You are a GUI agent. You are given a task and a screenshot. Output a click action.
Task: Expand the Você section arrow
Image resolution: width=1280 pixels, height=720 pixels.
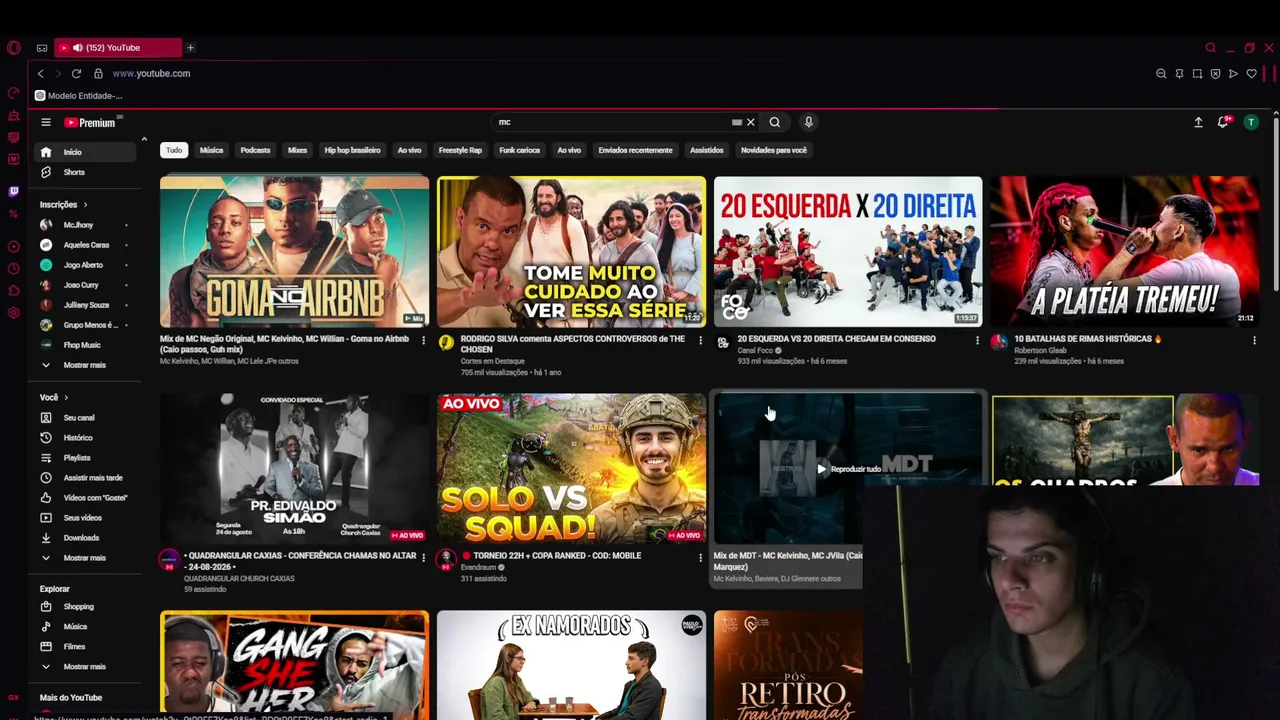coord(66,398)
